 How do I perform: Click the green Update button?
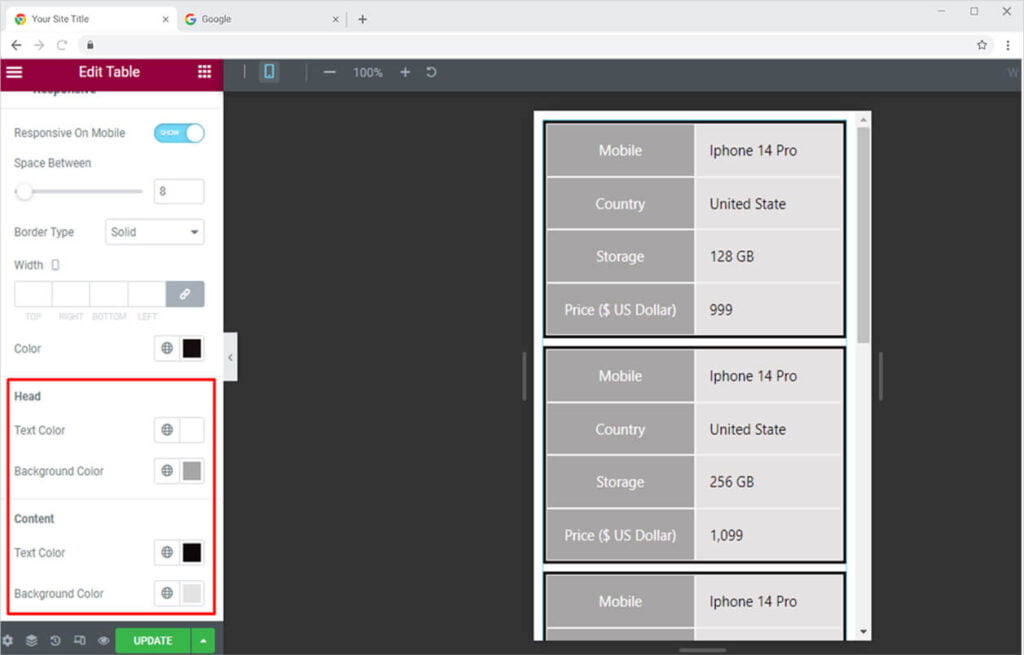pyautogui.click(x=153, y=640)
